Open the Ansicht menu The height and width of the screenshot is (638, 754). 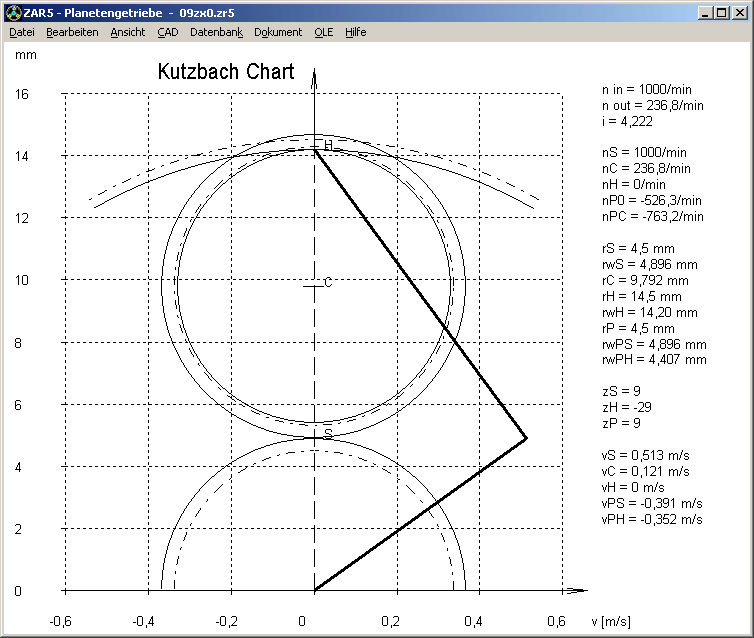[127, 32]
